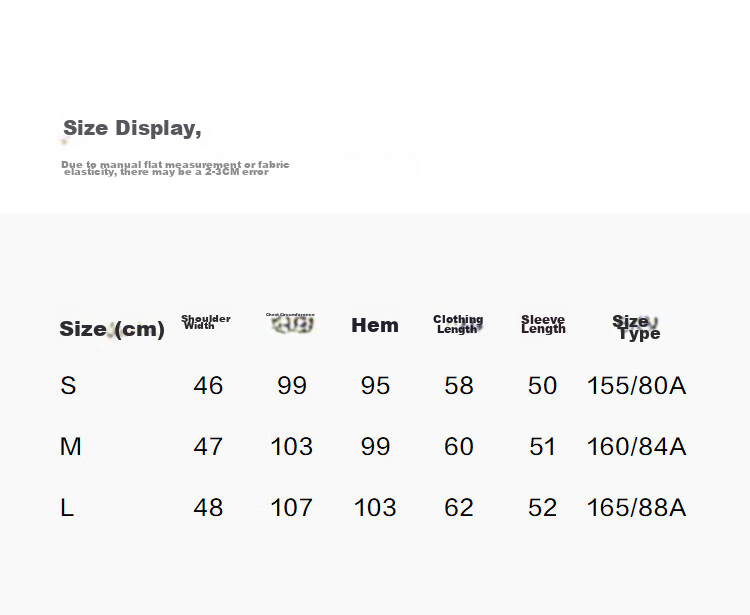Click size type 165/88A
This screenshot has height=615, width=750.
click(636, 507)
